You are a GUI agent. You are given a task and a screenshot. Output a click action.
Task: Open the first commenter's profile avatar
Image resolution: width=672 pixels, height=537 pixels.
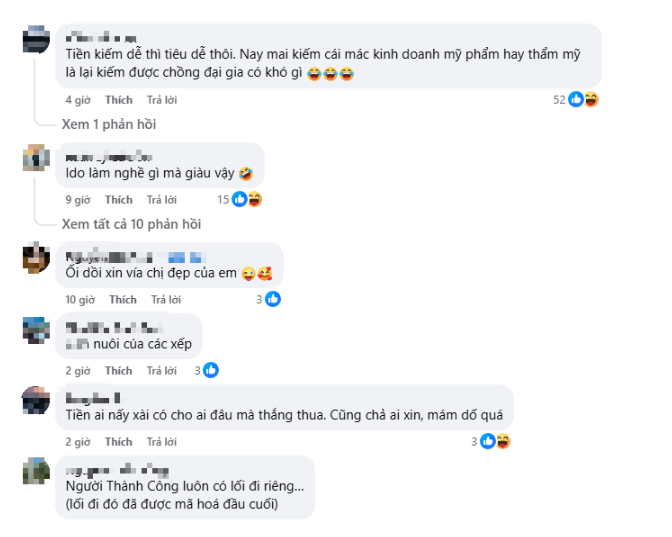pos(36,39)
